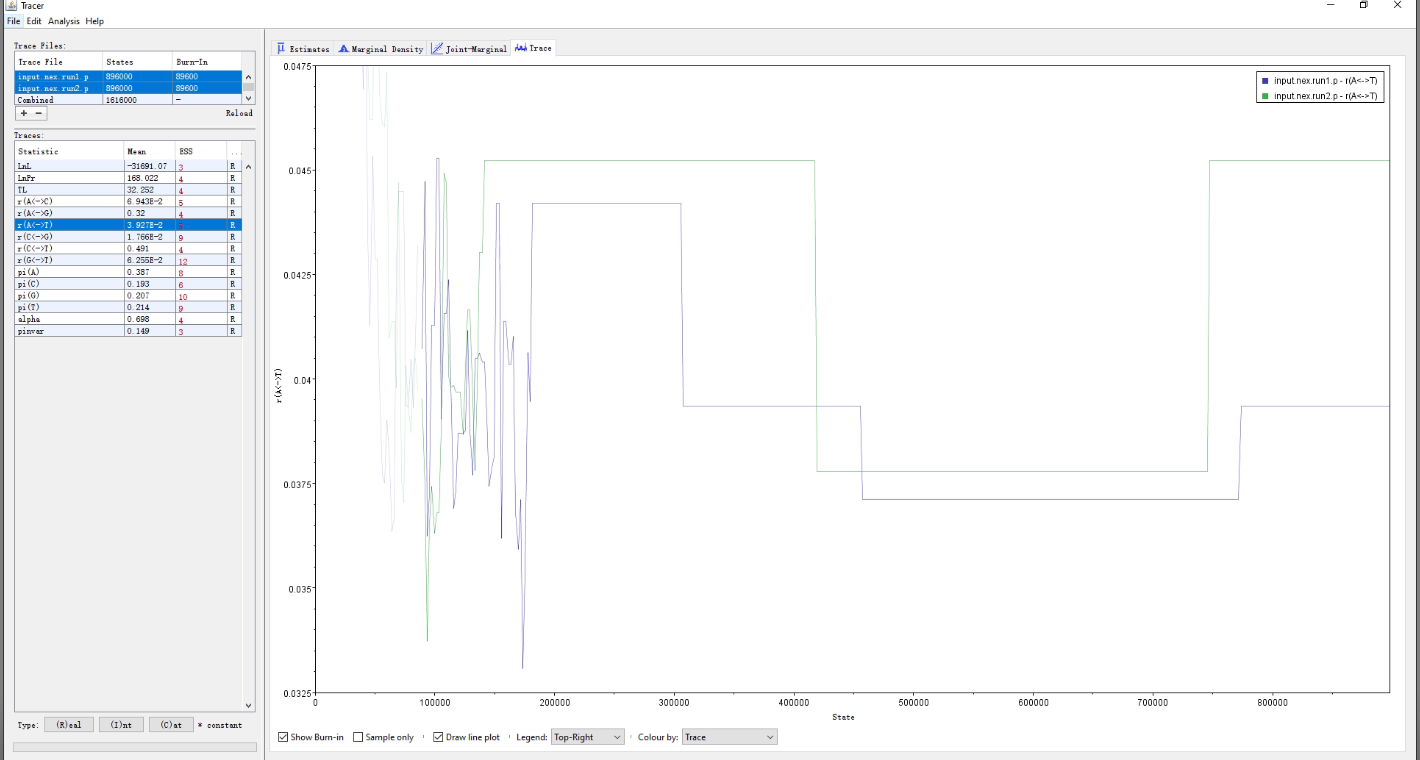Uncheck the Show Burn-in checkbox
The image size is (1420, 760).
point(282,737)
